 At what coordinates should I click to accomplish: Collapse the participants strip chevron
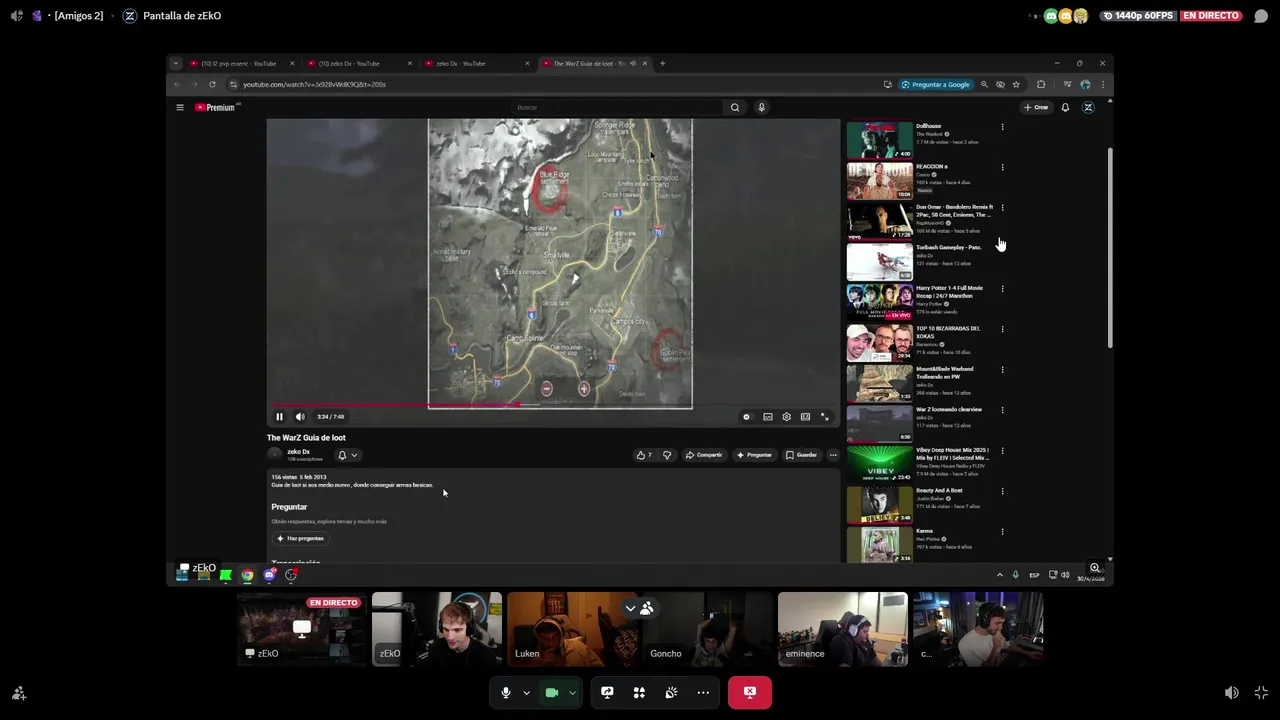point(630,608)
